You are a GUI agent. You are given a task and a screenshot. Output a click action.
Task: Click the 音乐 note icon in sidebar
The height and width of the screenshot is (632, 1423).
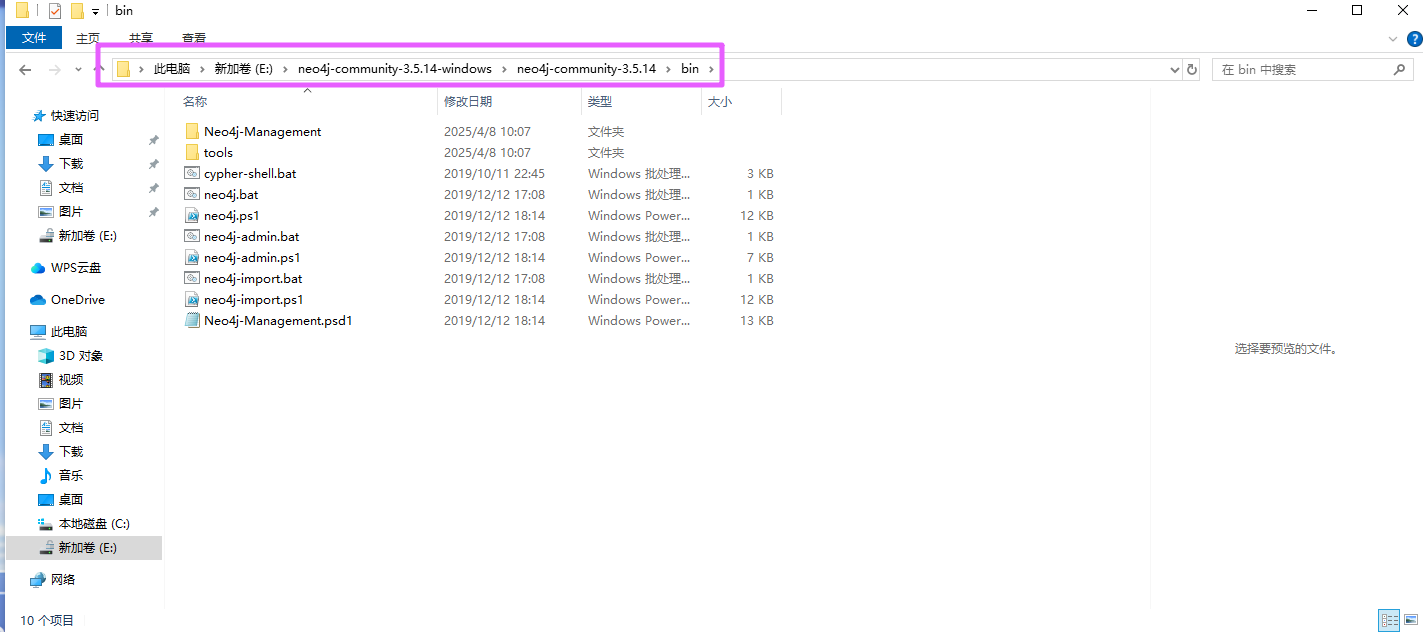(x=45, y=476)
